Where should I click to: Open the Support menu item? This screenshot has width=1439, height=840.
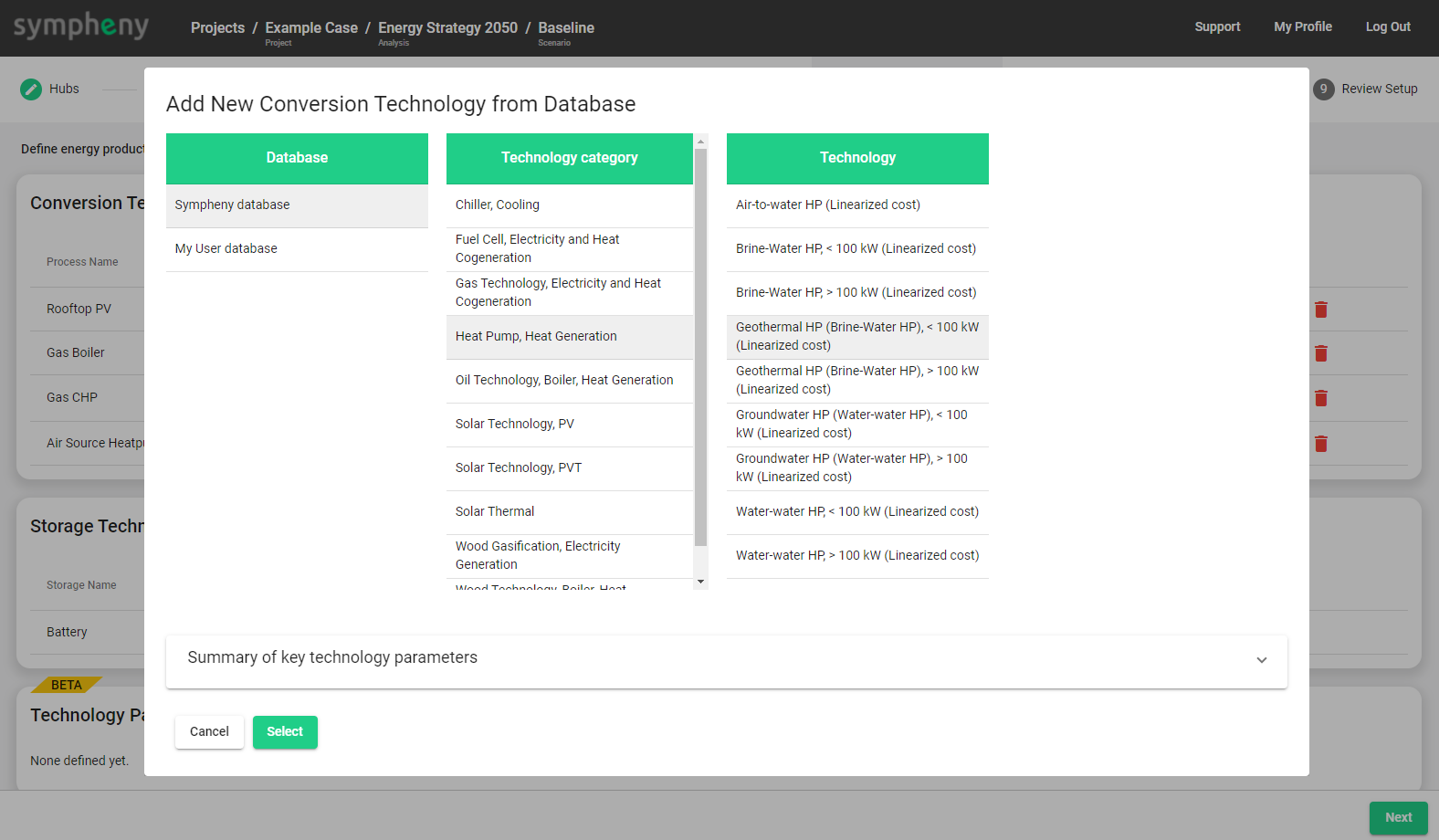click(x=1217, y=26)
